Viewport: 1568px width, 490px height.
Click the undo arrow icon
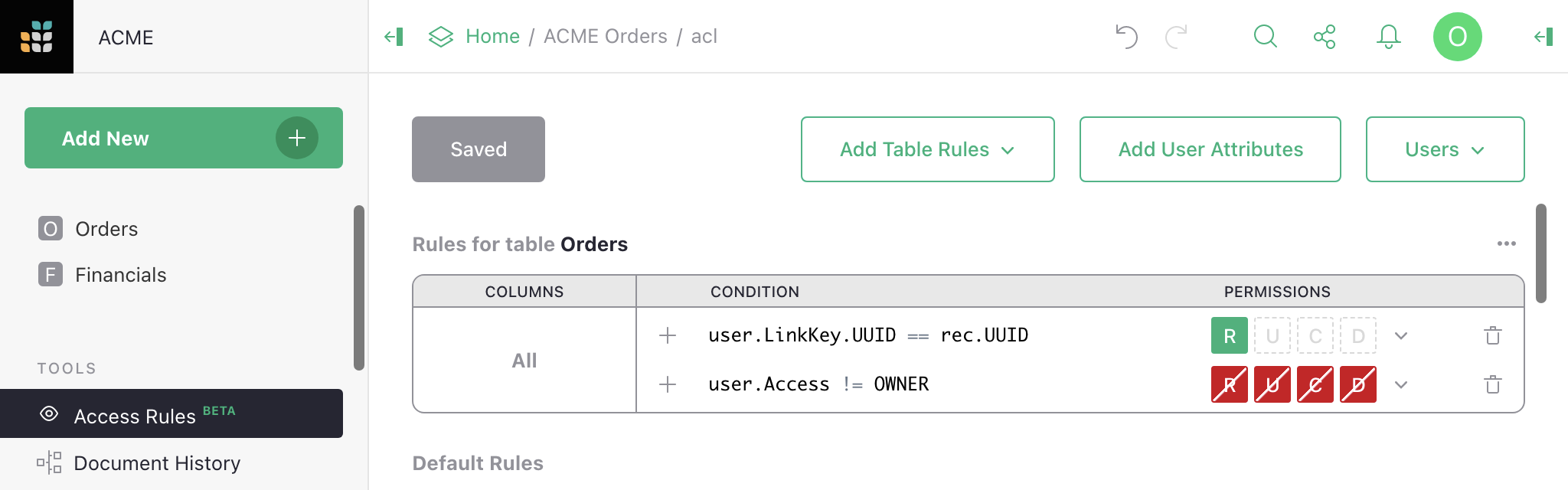[1126, 36]
